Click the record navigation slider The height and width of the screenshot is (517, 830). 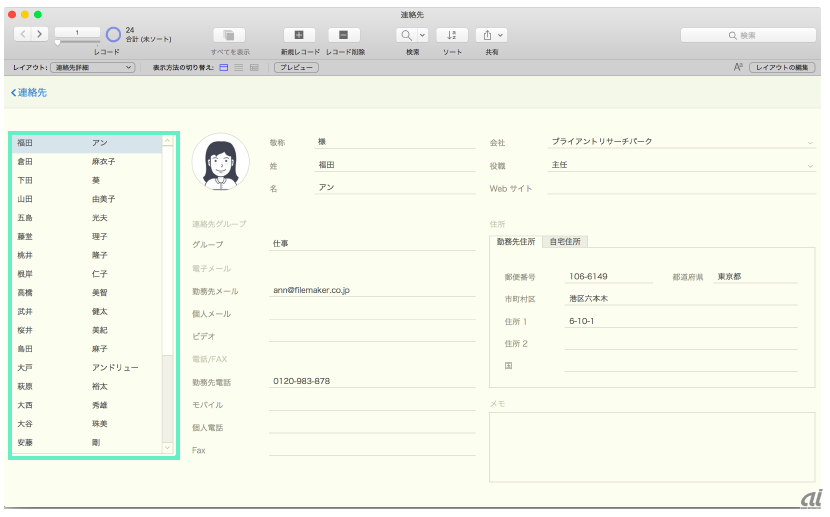(x=58, y=42)
